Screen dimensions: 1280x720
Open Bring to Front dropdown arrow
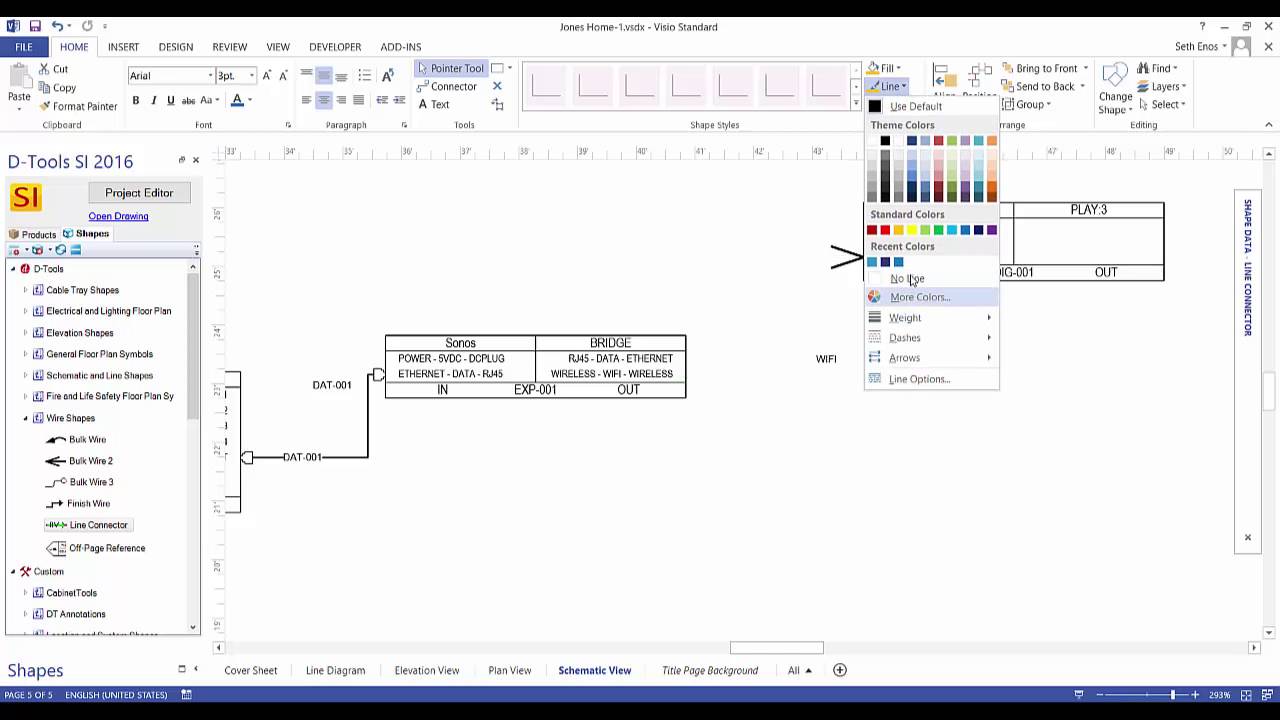[x=1085, y=68]
